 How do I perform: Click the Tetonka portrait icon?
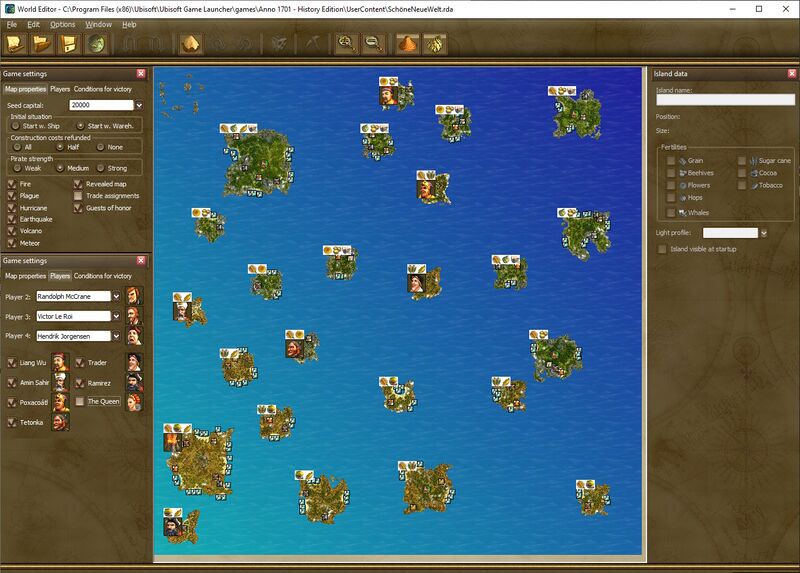coord(60,422)
